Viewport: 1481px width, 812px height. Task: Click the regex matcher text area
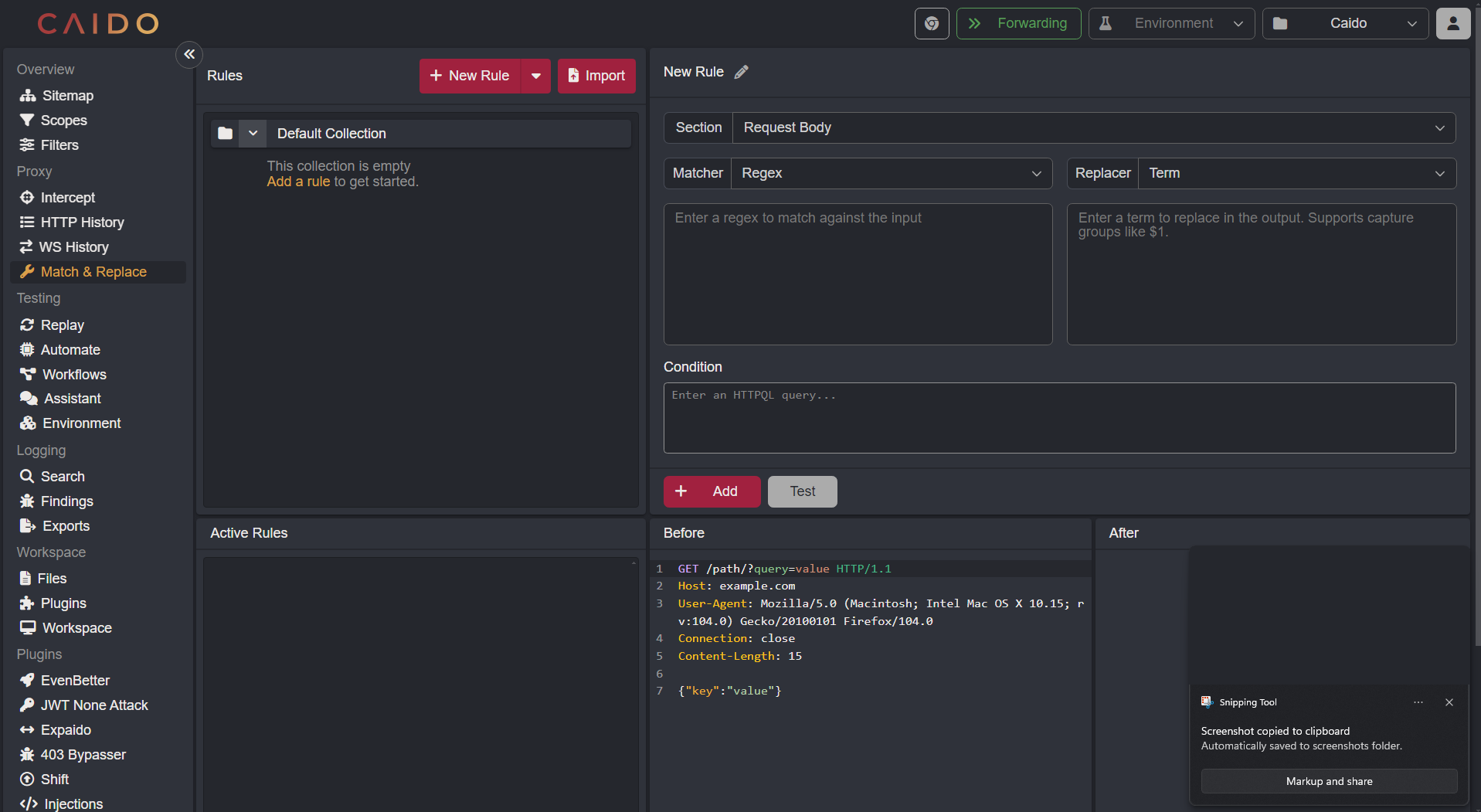pyautogui.click(x=858, y=274)
